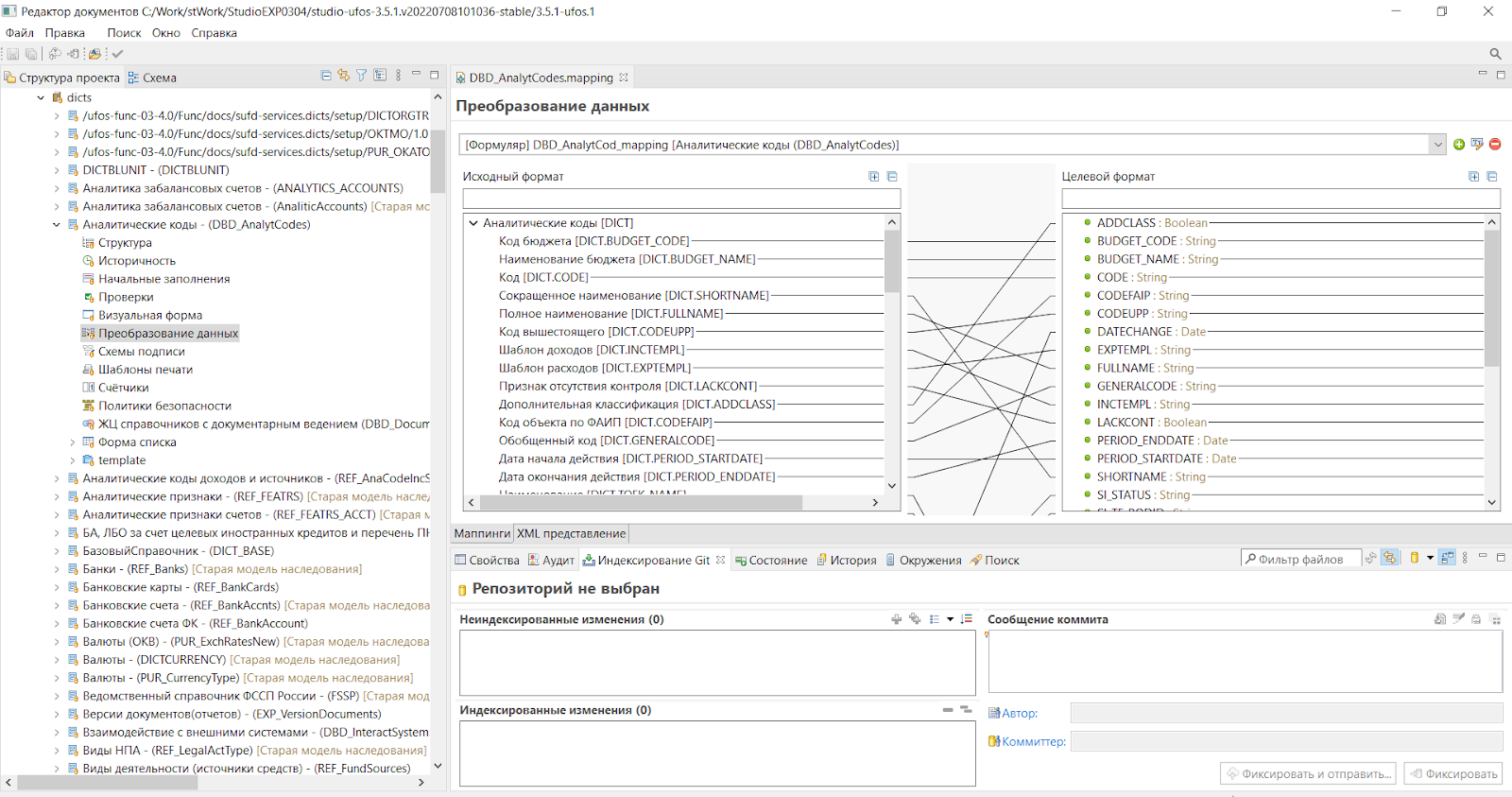This screenshot has width=1512, height=797.
Task: Click the magnifier search icon at top right
Action: pyautogui.click(x=1495, y=54)
